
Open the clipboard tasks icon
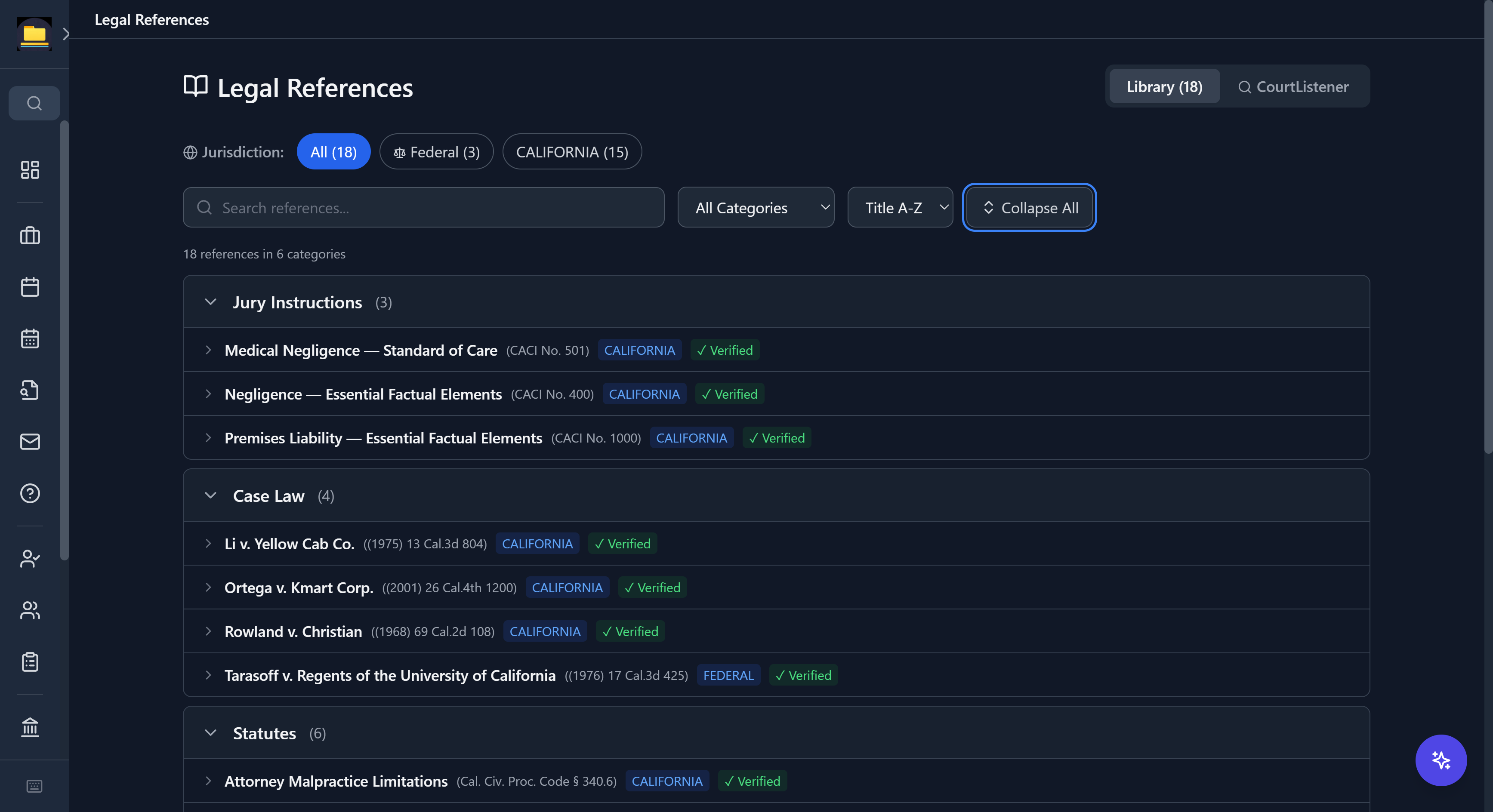pyautogui.click(x=30, y=661)
